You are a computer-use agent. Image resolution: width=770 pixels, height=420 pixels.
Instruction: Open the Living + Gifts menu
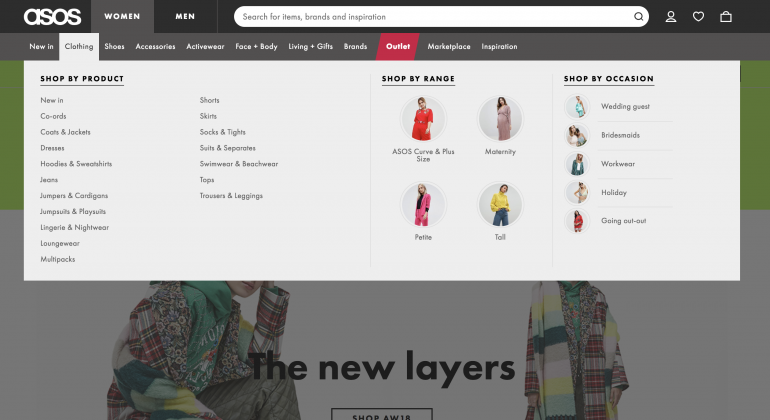click(310, 47)
